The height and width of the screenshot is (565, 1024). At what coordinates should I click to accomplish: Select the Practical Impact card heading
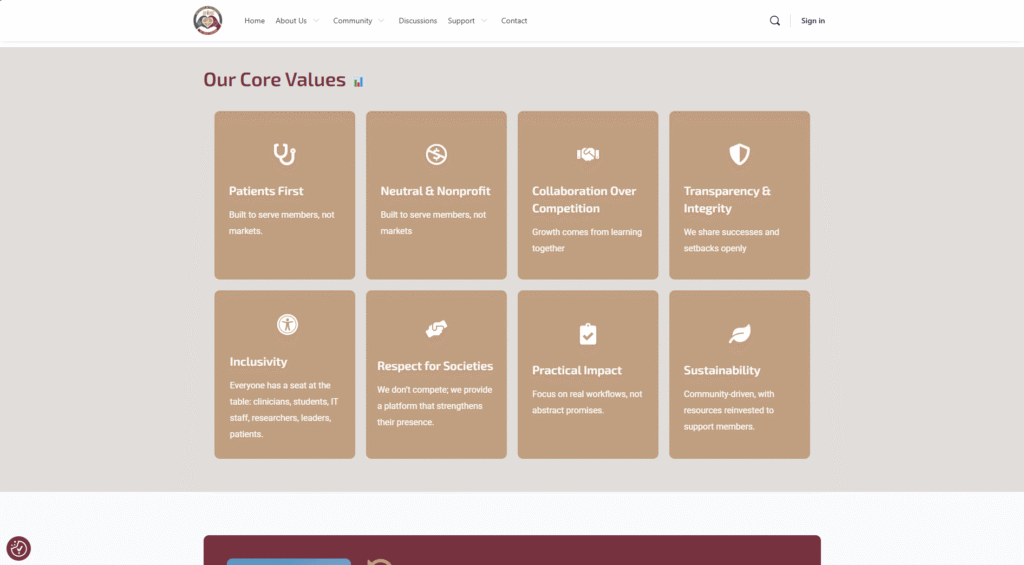click(x=577, y=370)
